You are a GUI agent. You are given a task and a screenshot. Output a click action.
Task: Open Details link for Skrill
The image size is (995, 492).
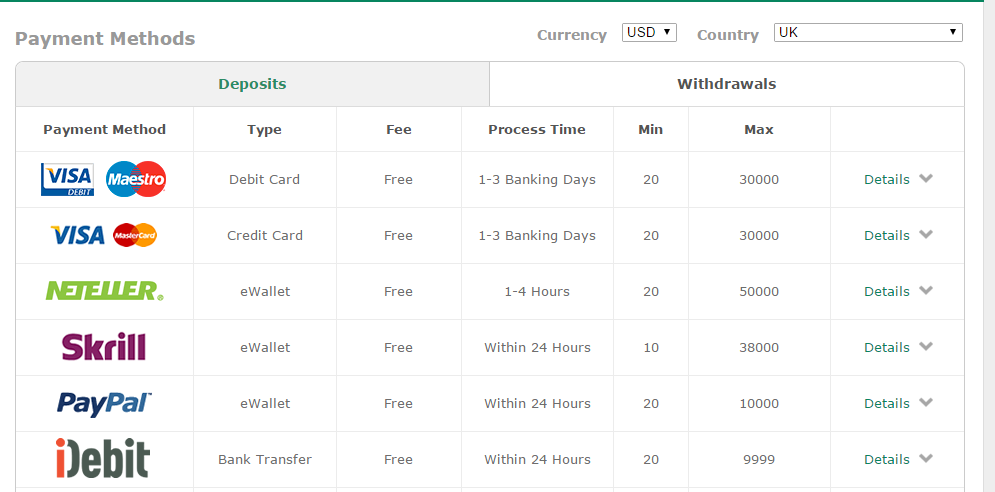887,347
